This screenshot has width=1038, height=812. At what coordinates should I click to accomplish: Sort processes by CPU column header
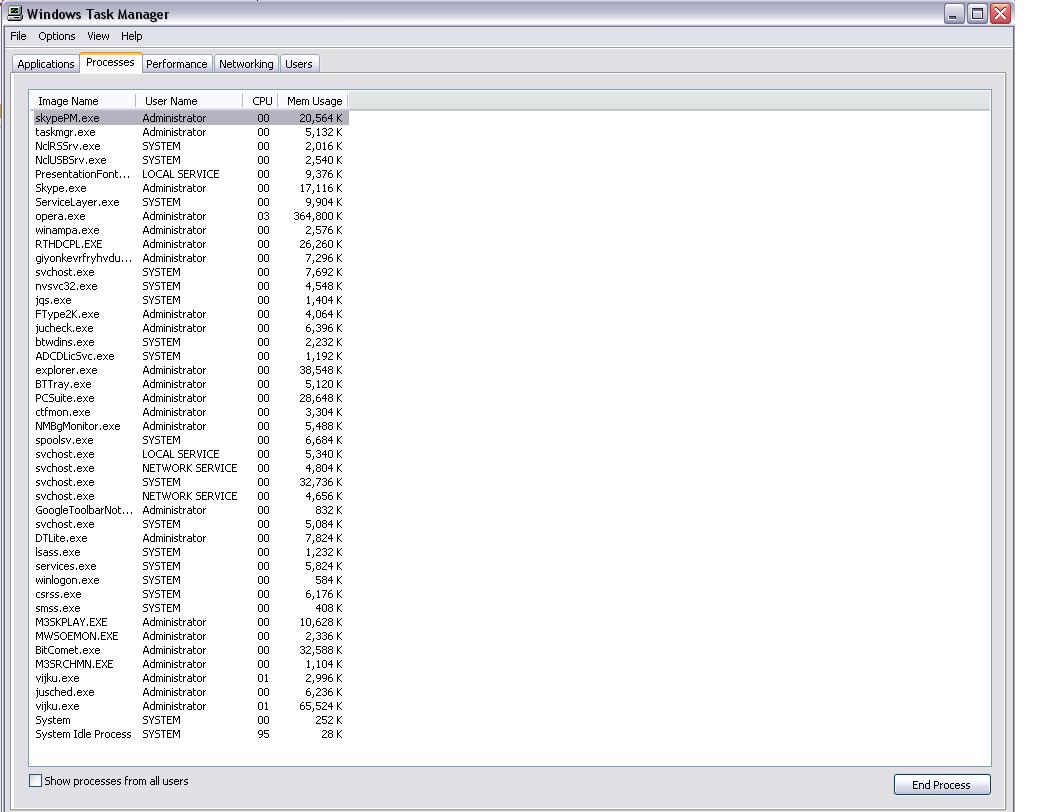(262, 101)
